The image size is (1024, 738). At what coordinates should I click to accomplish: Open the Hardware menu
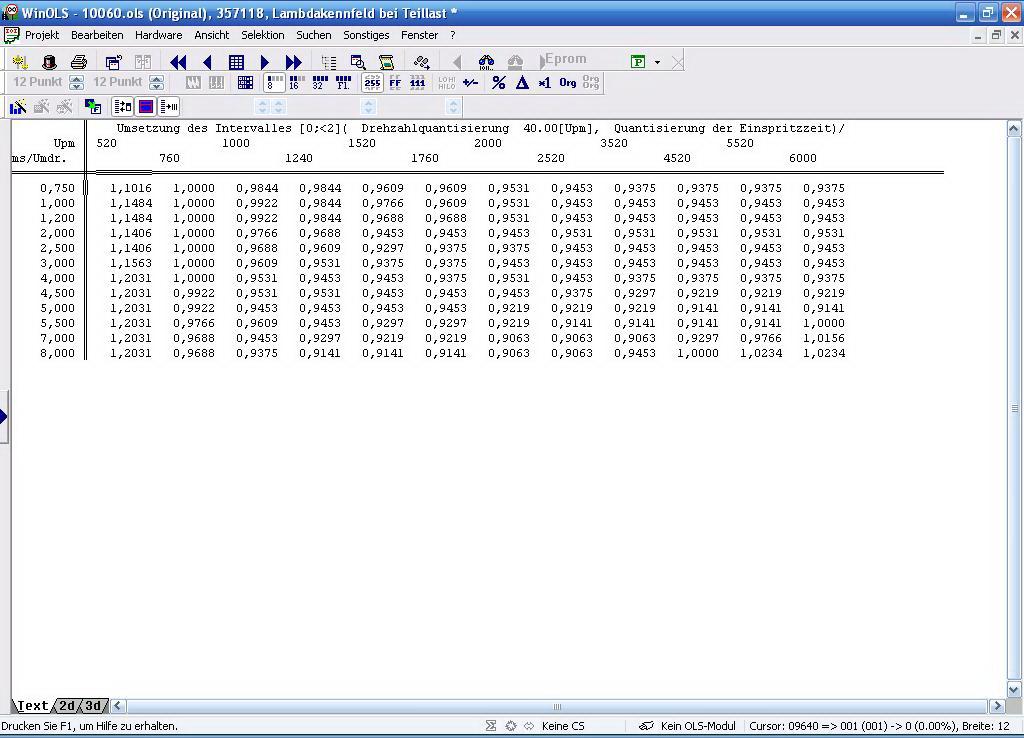click(159, 35)
